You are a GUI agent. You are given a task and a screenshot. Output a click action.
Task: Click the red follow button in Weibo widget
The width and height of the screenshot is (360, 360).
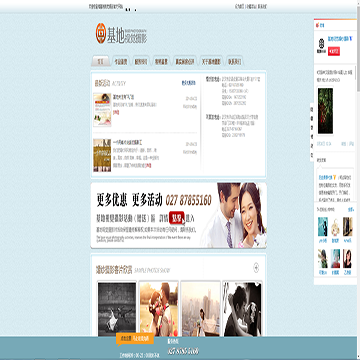(334, 51)
